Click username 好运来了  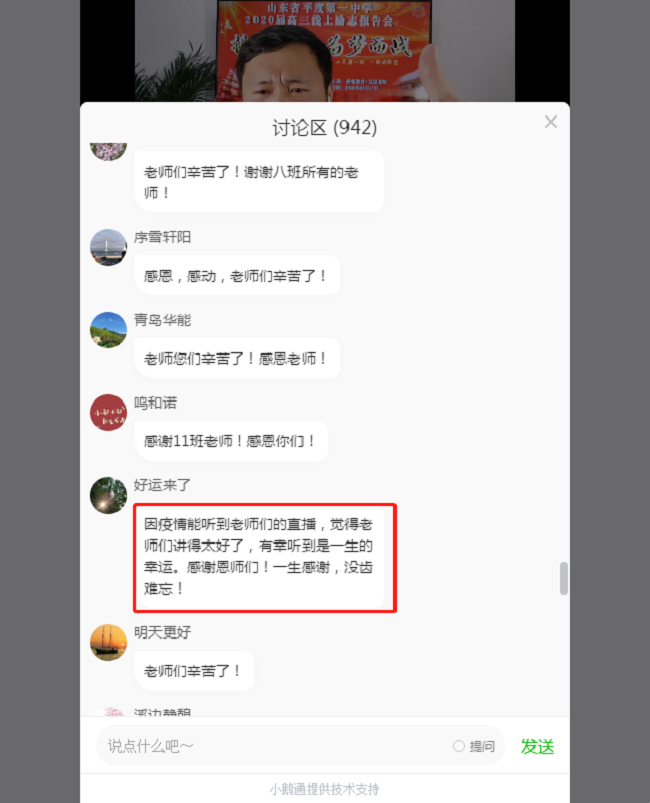click(x=162, y=485)
